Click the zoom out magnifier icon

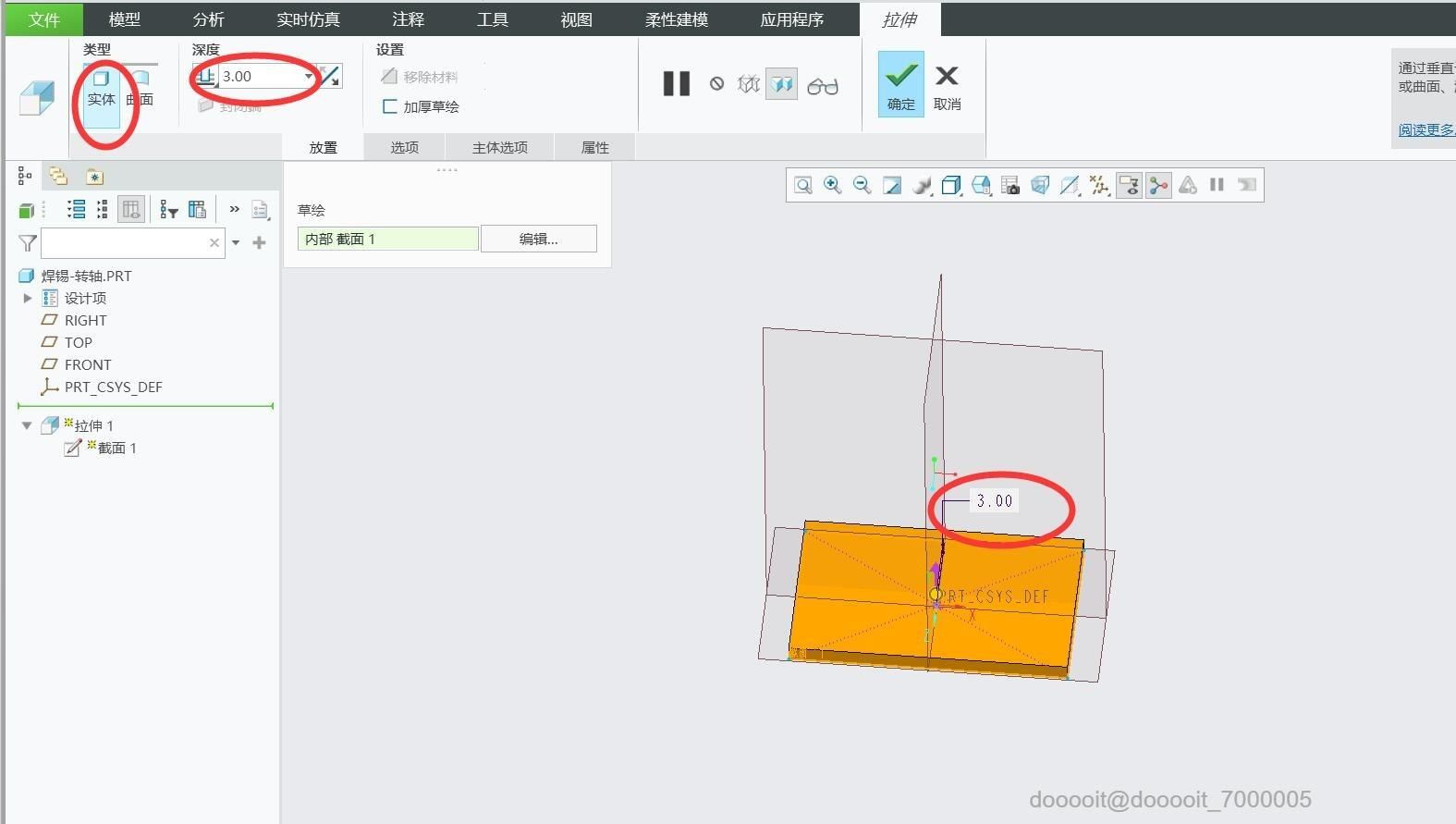click(x=862, y=185)
